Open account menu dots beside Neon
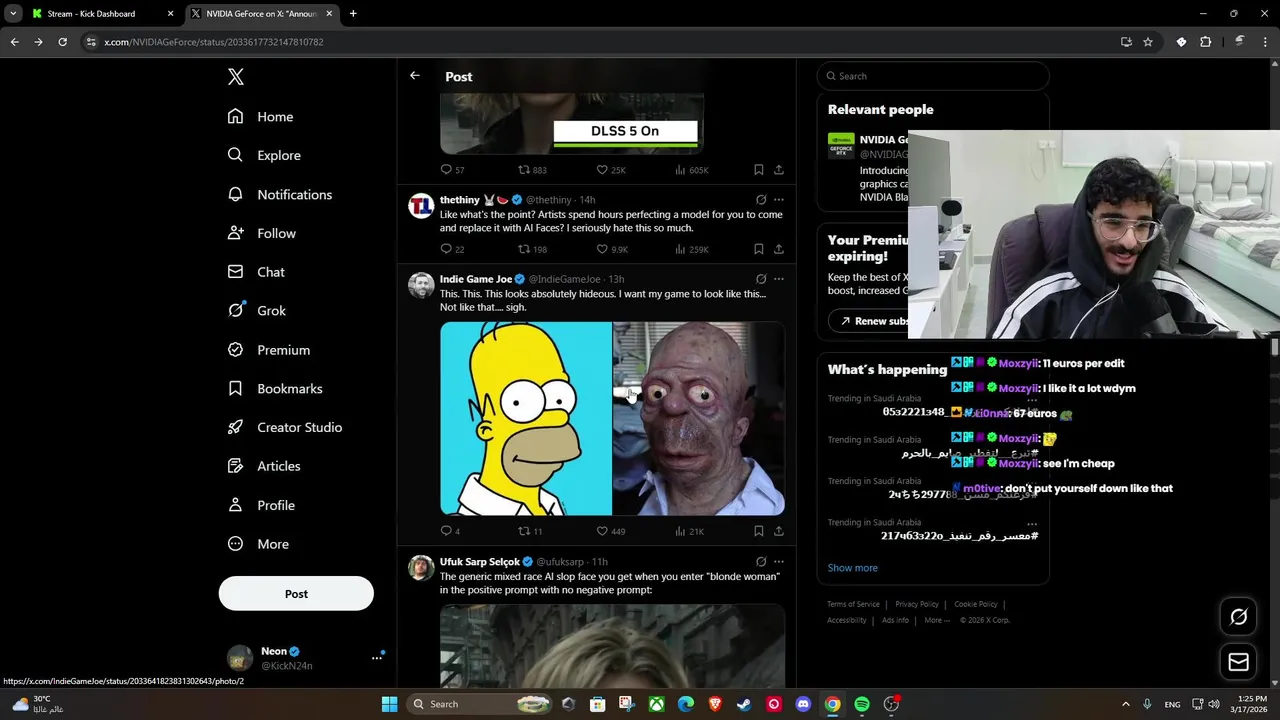The height and width of the screenshot is (720, 1280). click(x=377, y=657)
